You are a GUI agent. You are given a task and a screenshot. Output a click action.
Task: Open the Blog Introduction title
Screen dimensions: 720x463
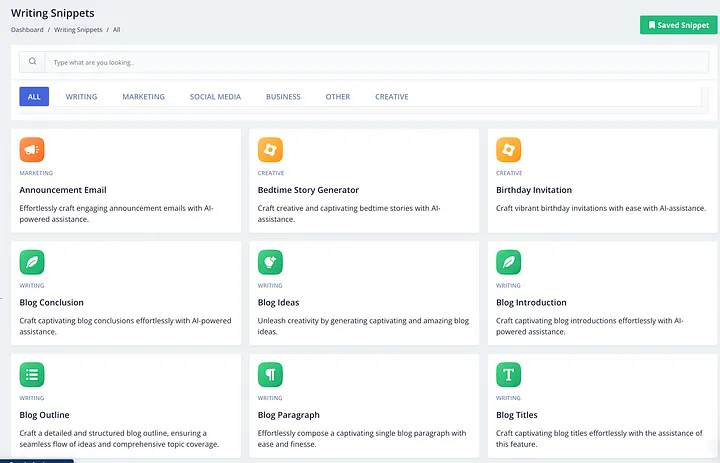click(531, 303)
